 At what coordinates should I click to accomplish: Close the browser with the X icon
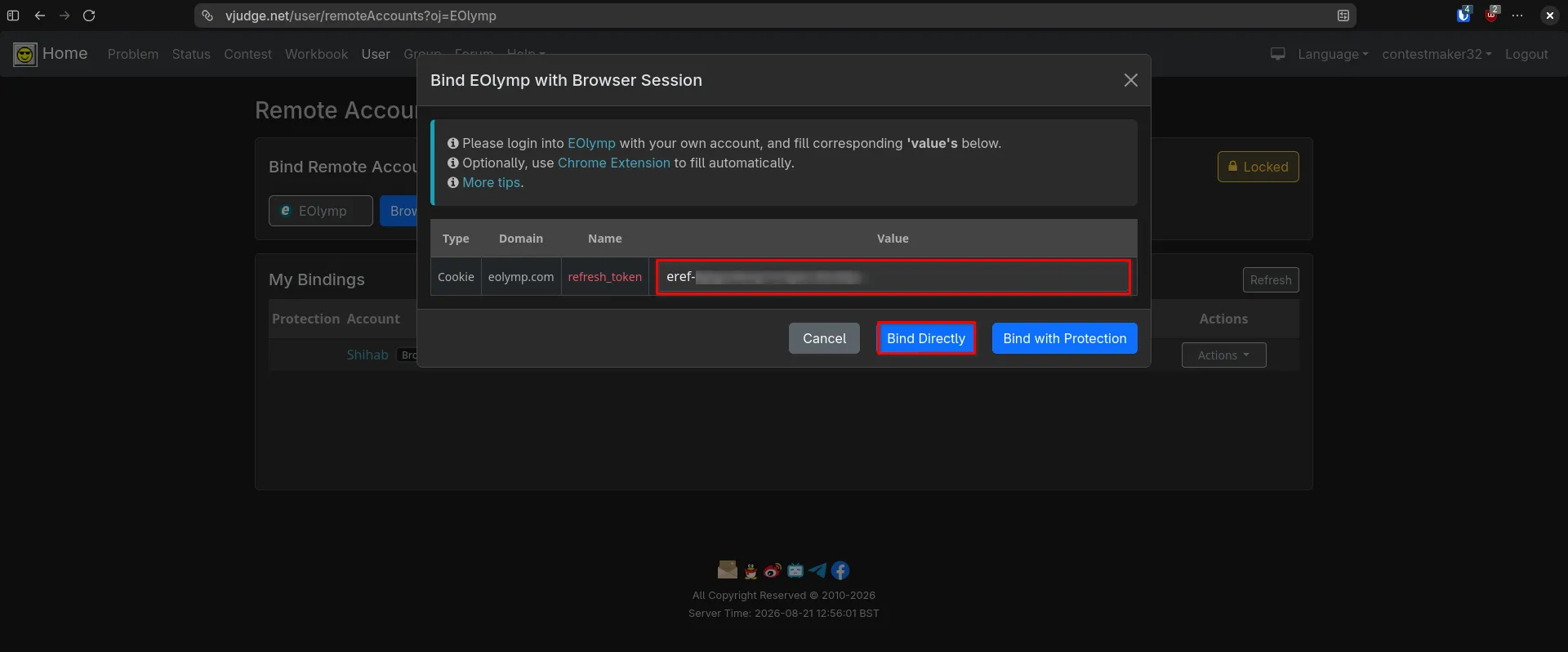point(1549,16)
